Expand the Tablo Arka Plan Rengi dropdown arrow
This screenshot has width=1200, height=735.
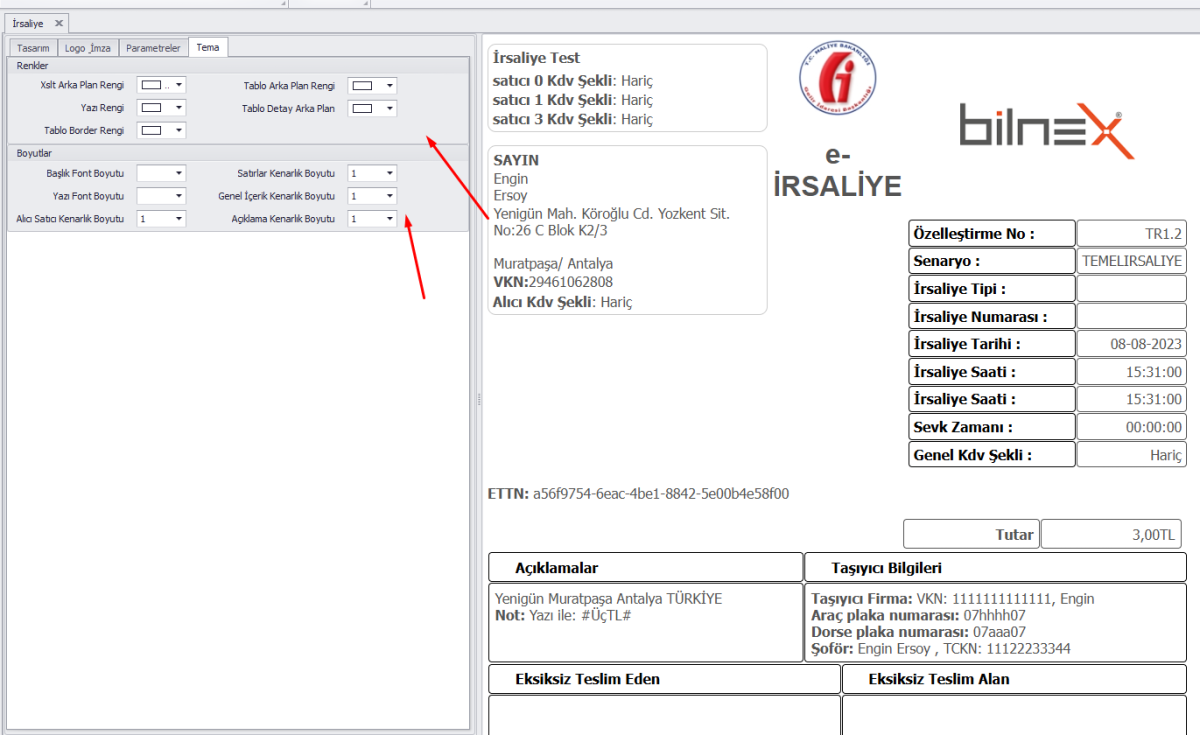pyautogui.click(x=390, y=86)
